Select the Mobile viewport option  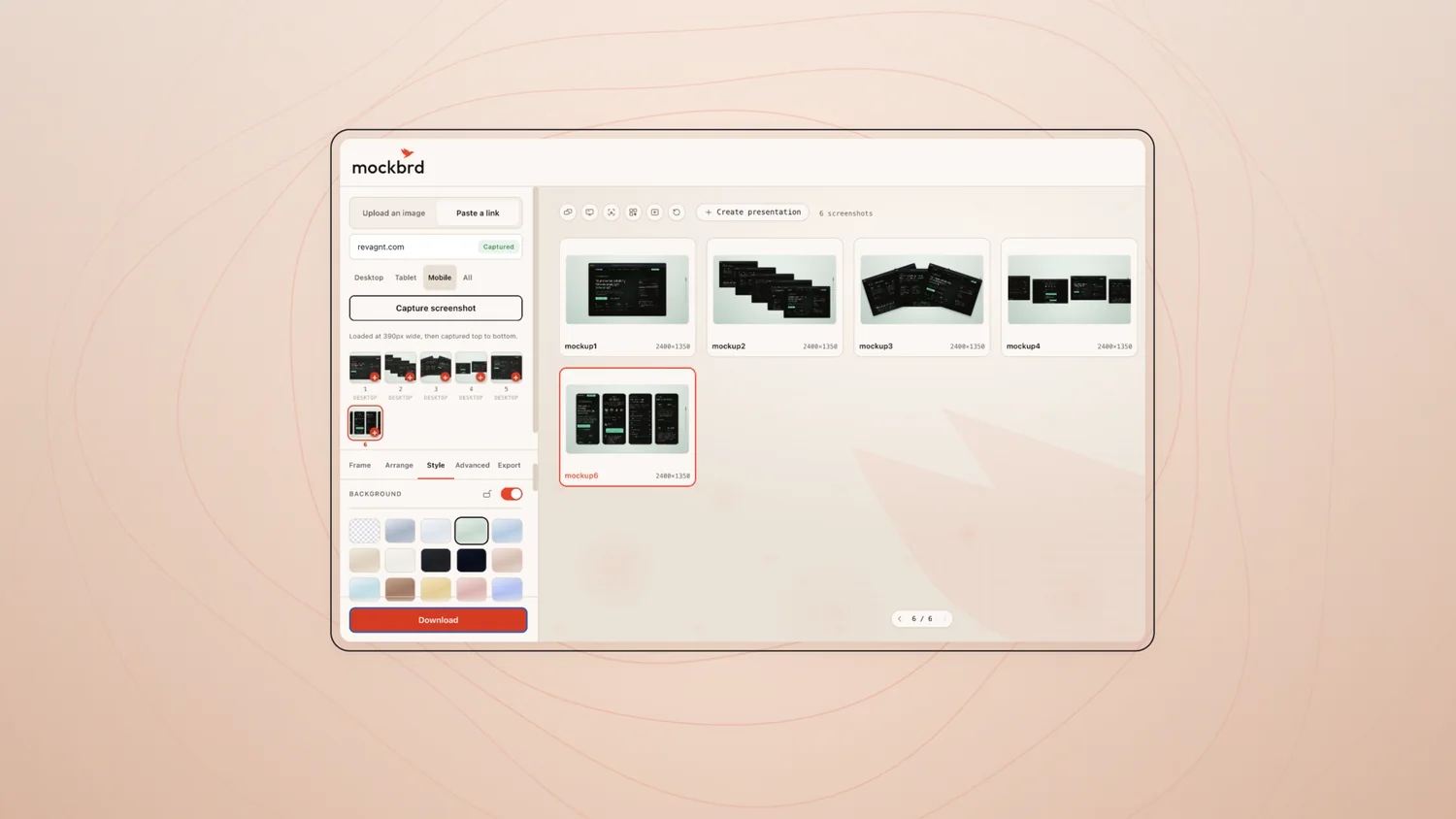440,278
